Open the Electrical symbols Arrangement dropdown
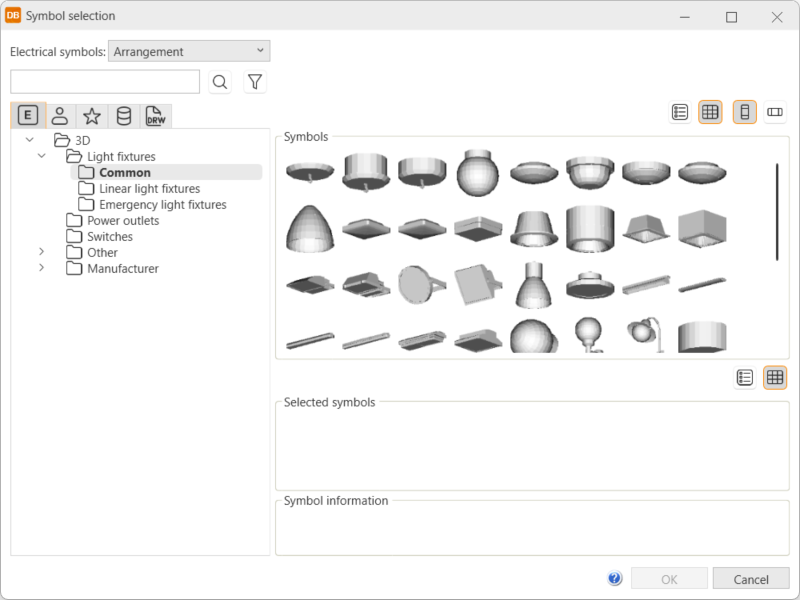This screenshot has width=800, height=600. [x=189, y=51]
